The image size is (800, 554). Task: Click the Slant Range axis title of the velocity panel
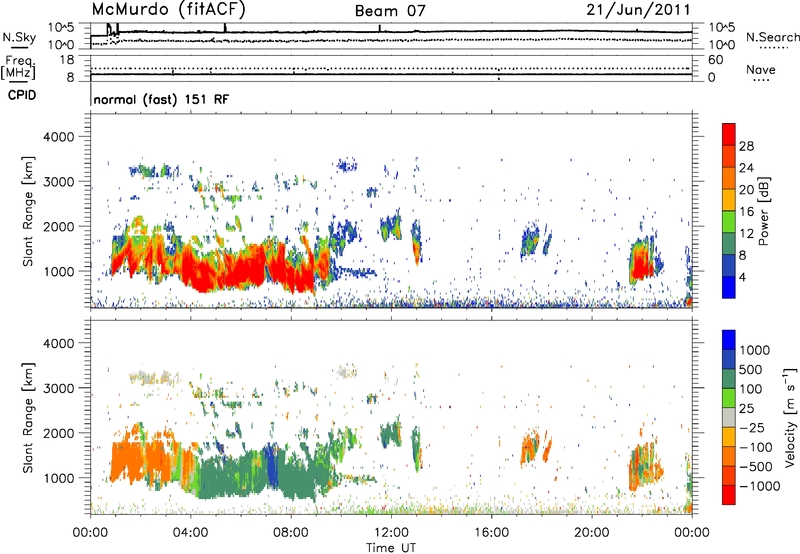pos(28,417)
